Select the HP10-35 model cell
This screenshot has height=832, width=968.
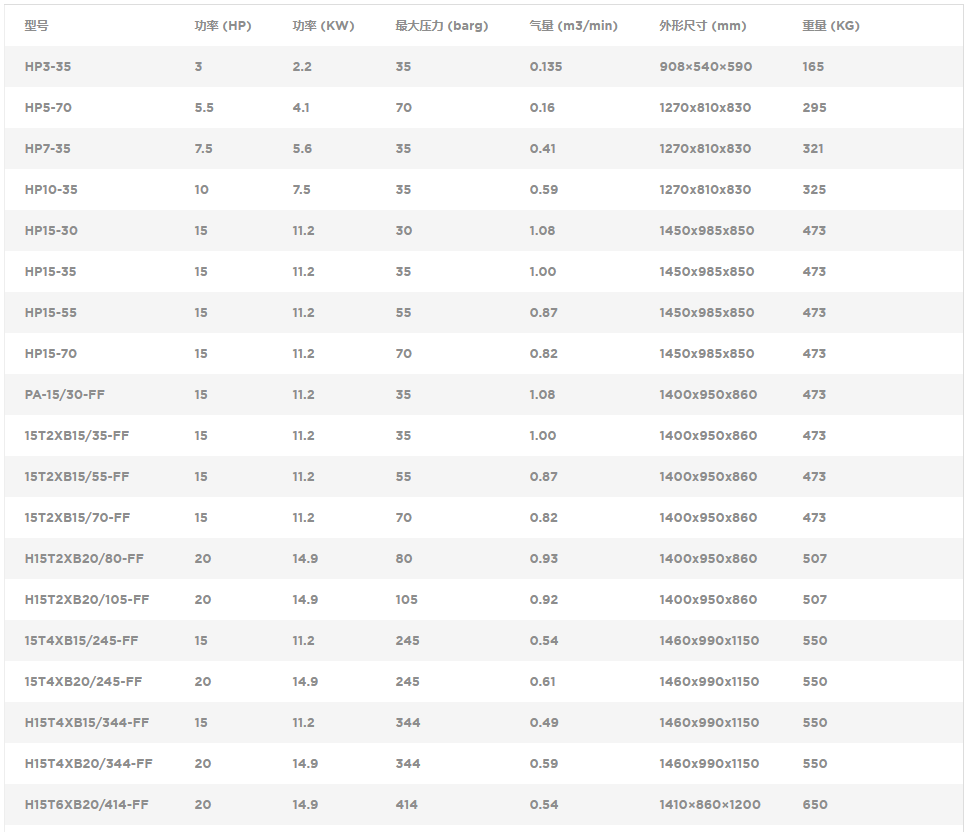click(51, 190)
